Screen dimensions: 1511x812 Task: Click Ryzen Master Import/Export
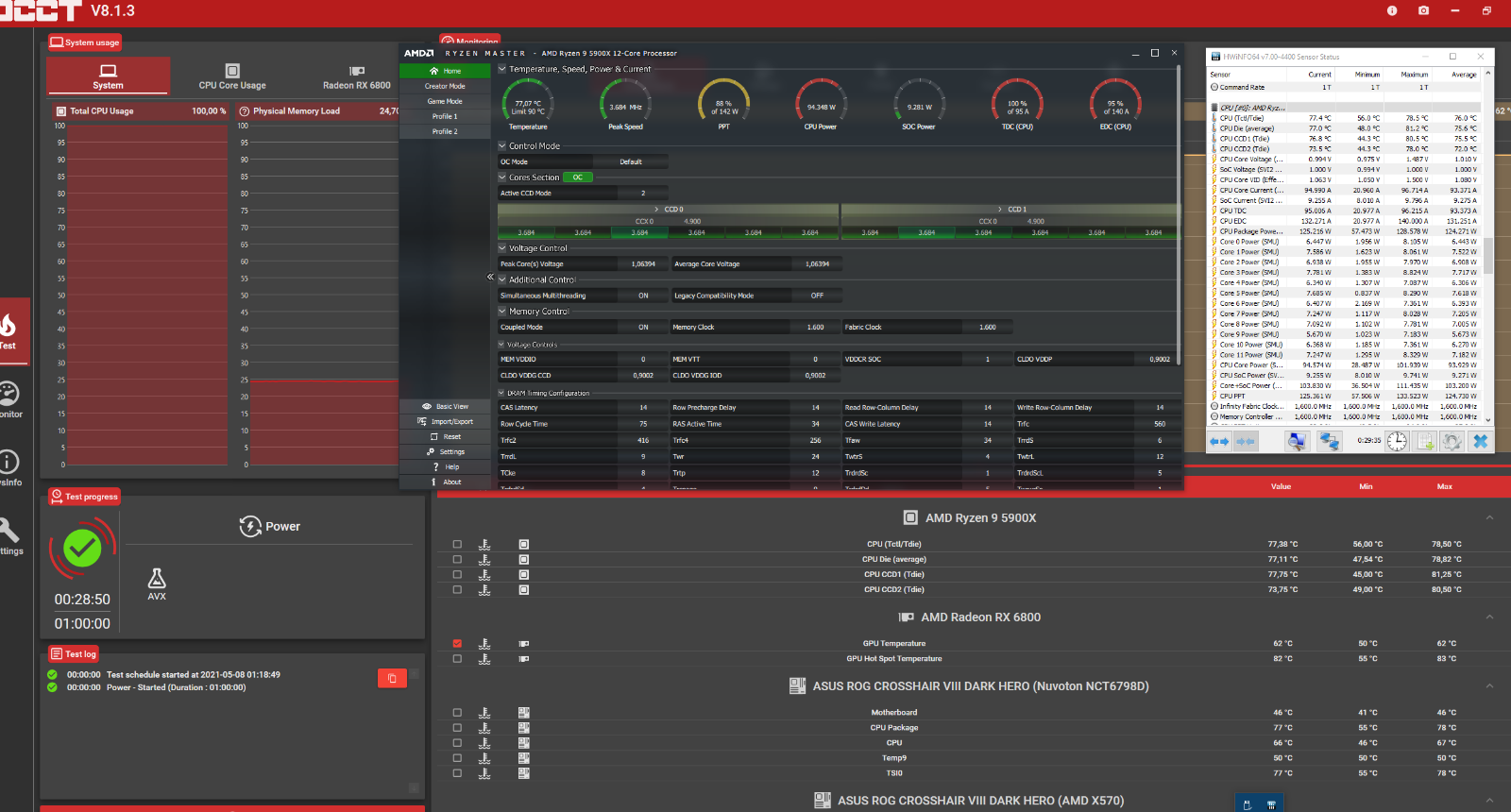(445, 421)
